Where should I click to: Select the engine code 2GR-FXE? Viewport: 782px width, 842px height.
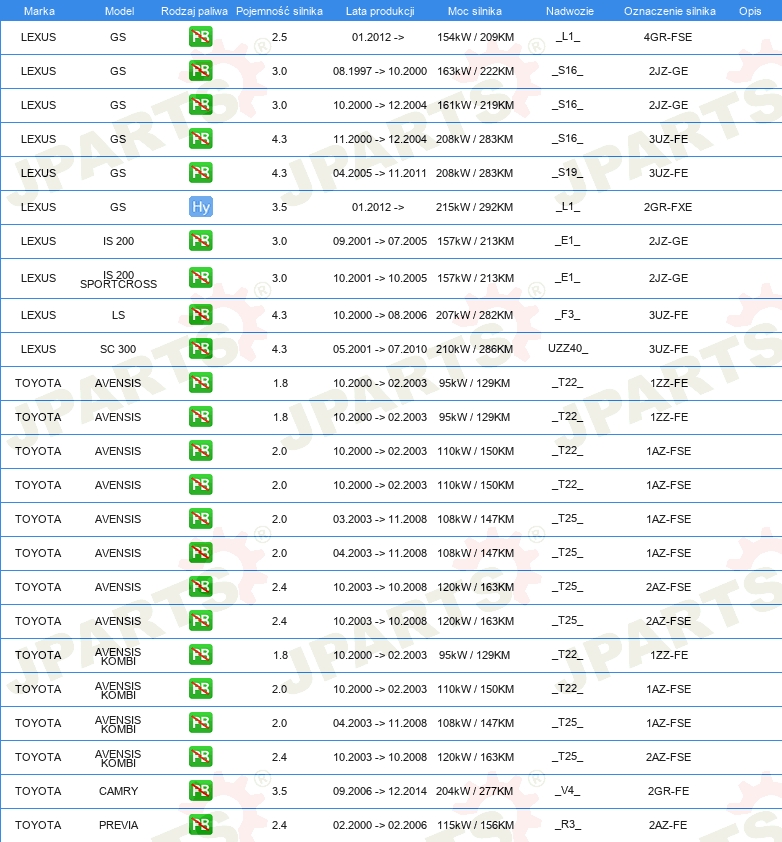pos(668,207)
